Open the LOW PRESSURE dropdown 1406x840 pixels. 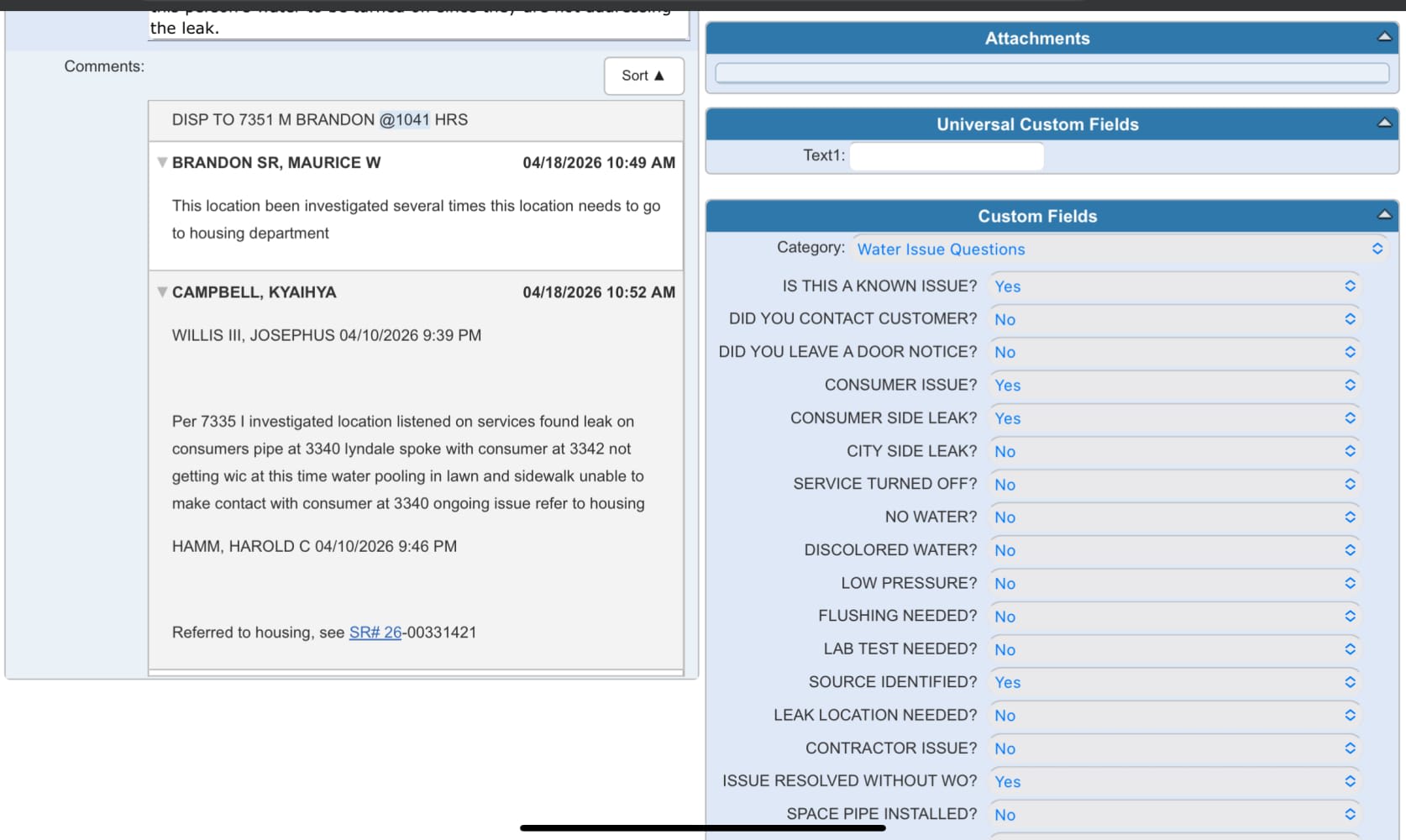coord(1174,583)
